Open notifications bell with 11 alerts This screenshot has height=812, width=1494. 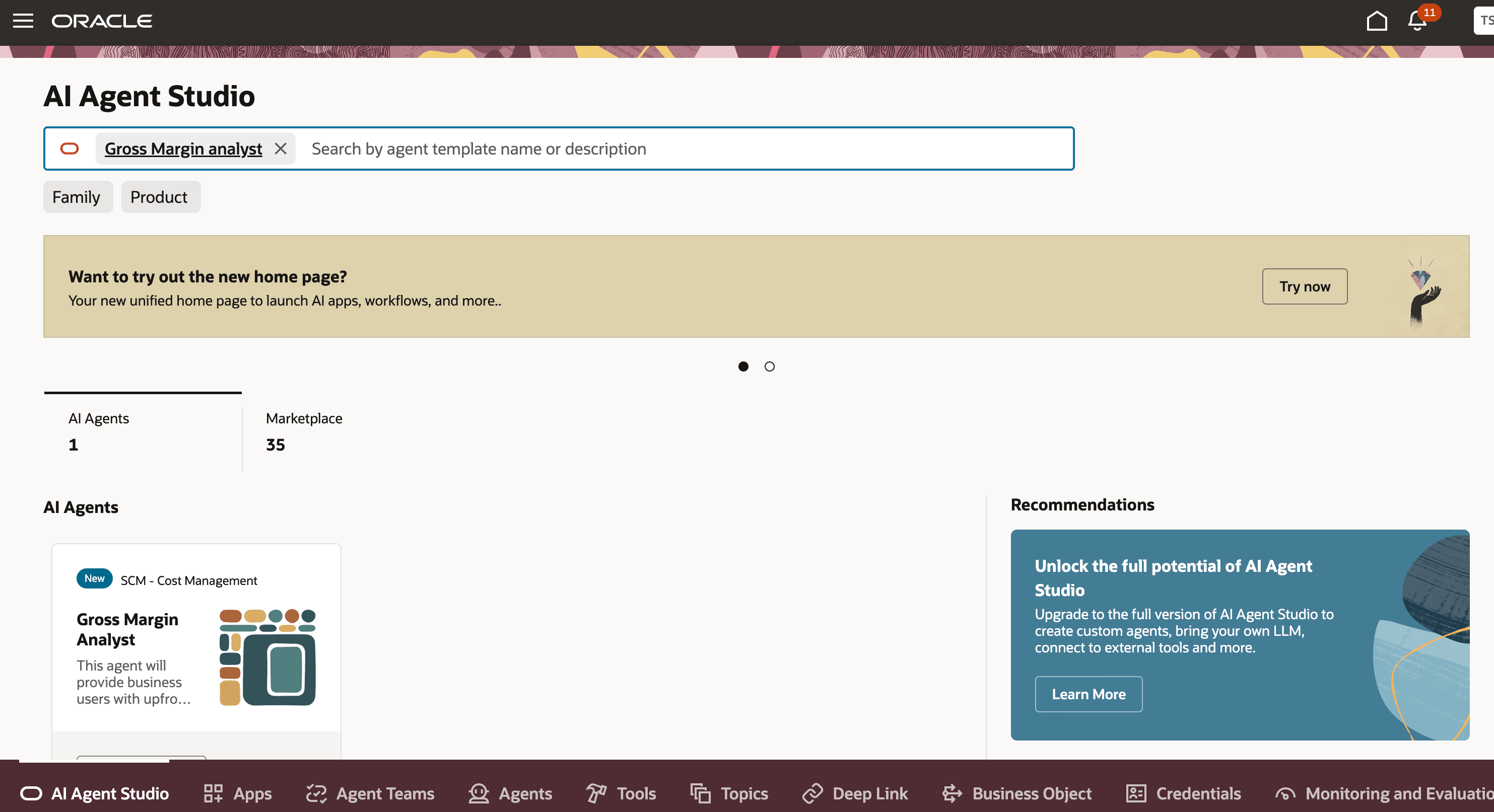point(1418,21)
